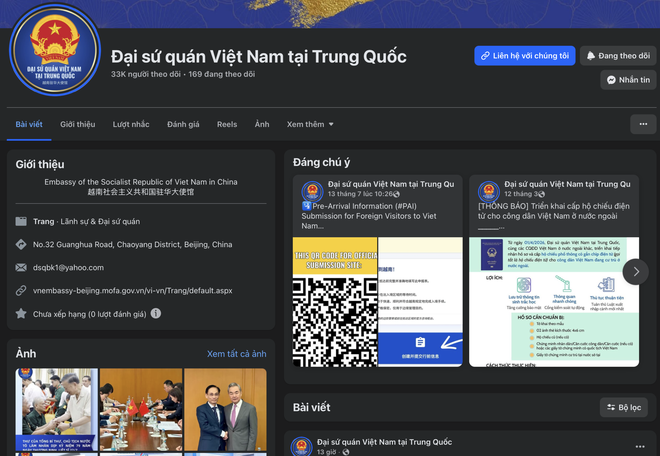Click the globe privacy icon on 12 tháng 3 post
Image resolution: width=660 pixels, height=456 pixels.
tap(542, 194)
